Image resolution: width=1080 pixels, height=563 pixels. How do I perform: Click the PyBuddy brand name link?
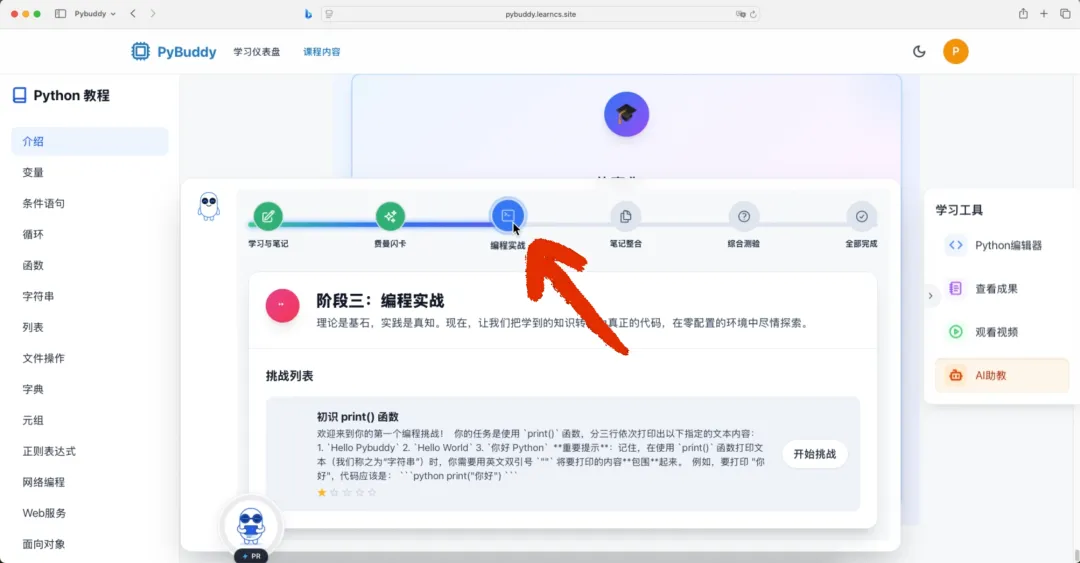coord(187,52)
